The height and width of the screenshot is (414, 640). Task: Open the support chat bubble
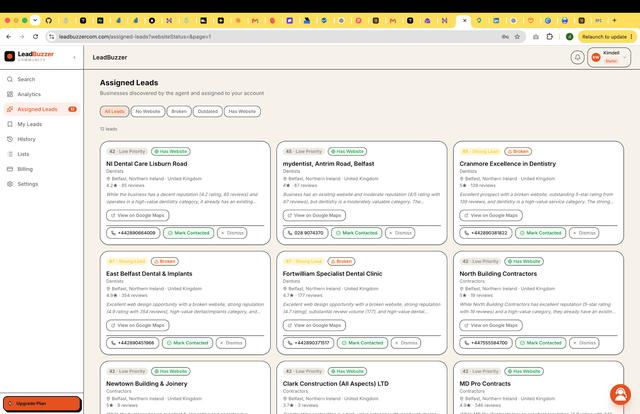pyautogui.click(x=620, y=394)
